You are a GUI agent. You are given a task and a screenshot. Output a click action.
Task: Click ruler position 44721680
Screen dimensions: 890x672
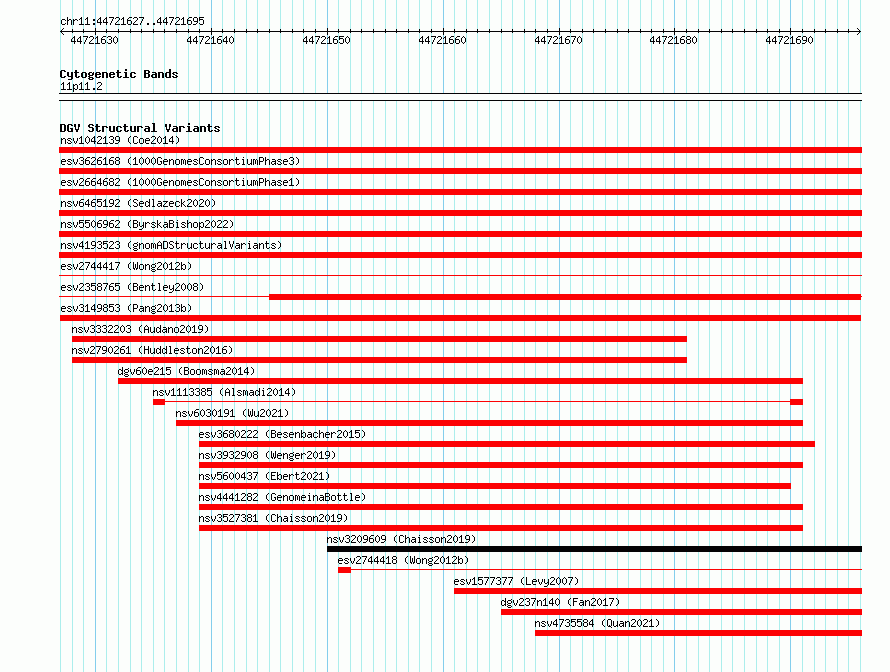(673, 40)
